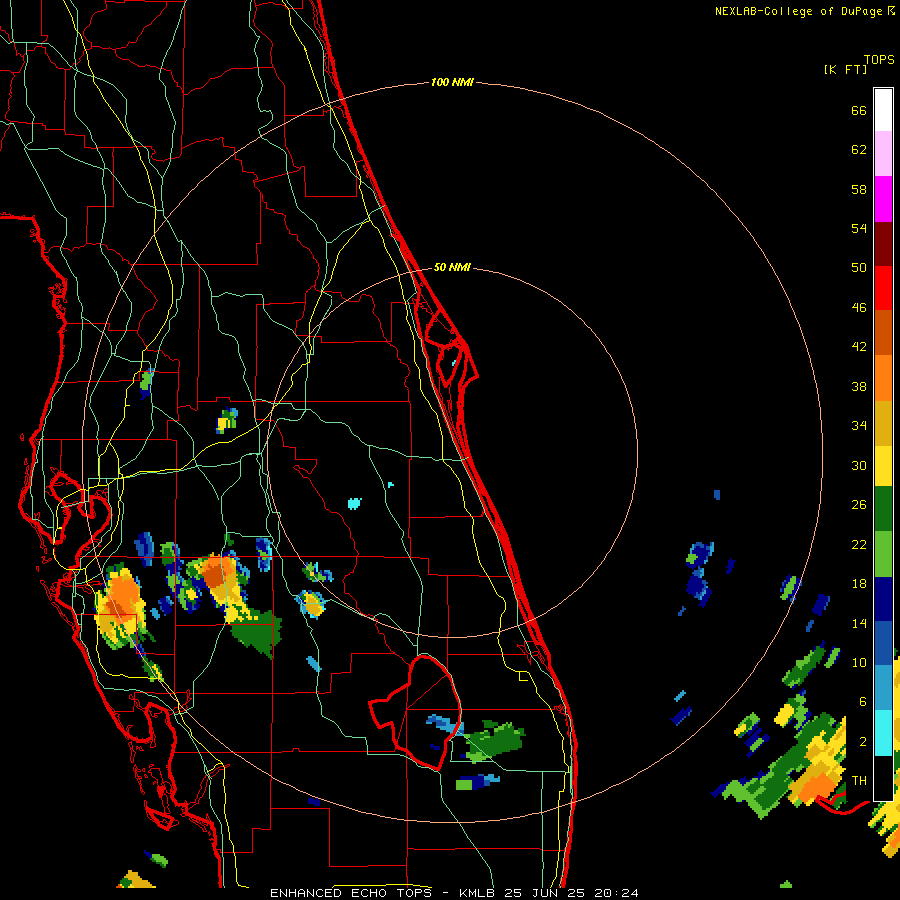Click the 26 value on the legend
Screen dimensions: 900x900
point(859,505)
